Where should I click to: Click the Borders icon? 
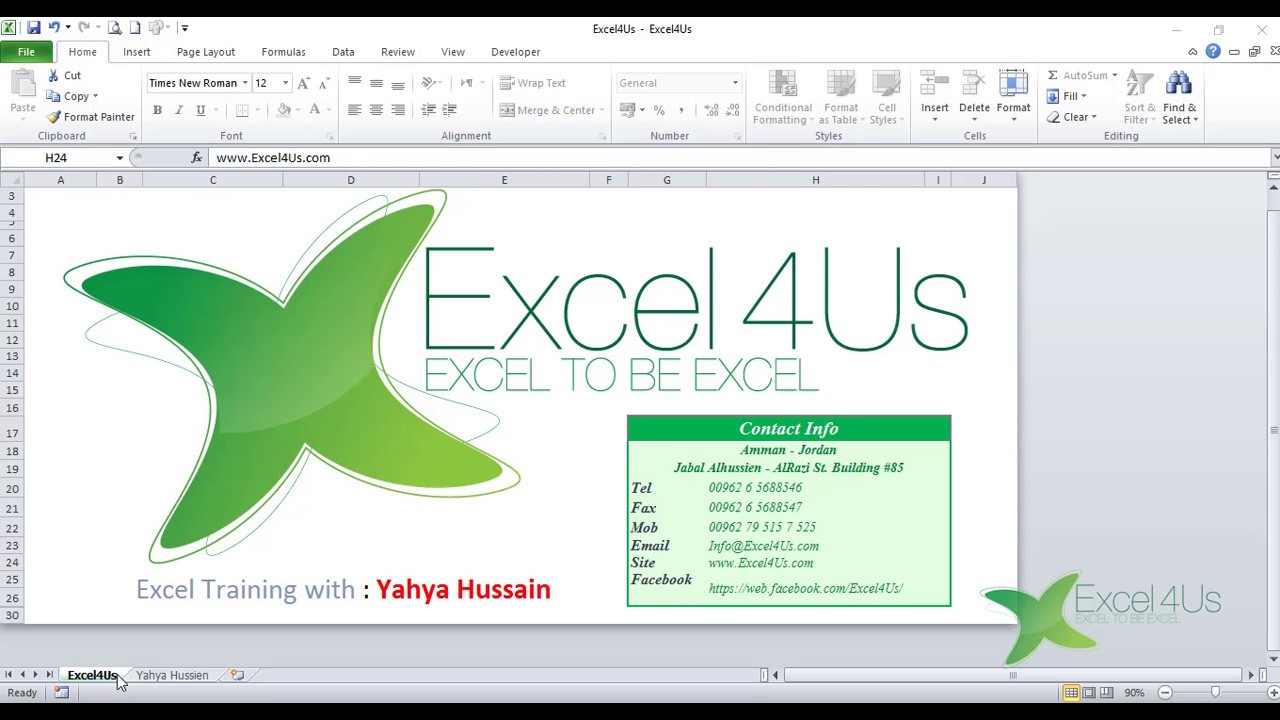(x=241, y=110)
